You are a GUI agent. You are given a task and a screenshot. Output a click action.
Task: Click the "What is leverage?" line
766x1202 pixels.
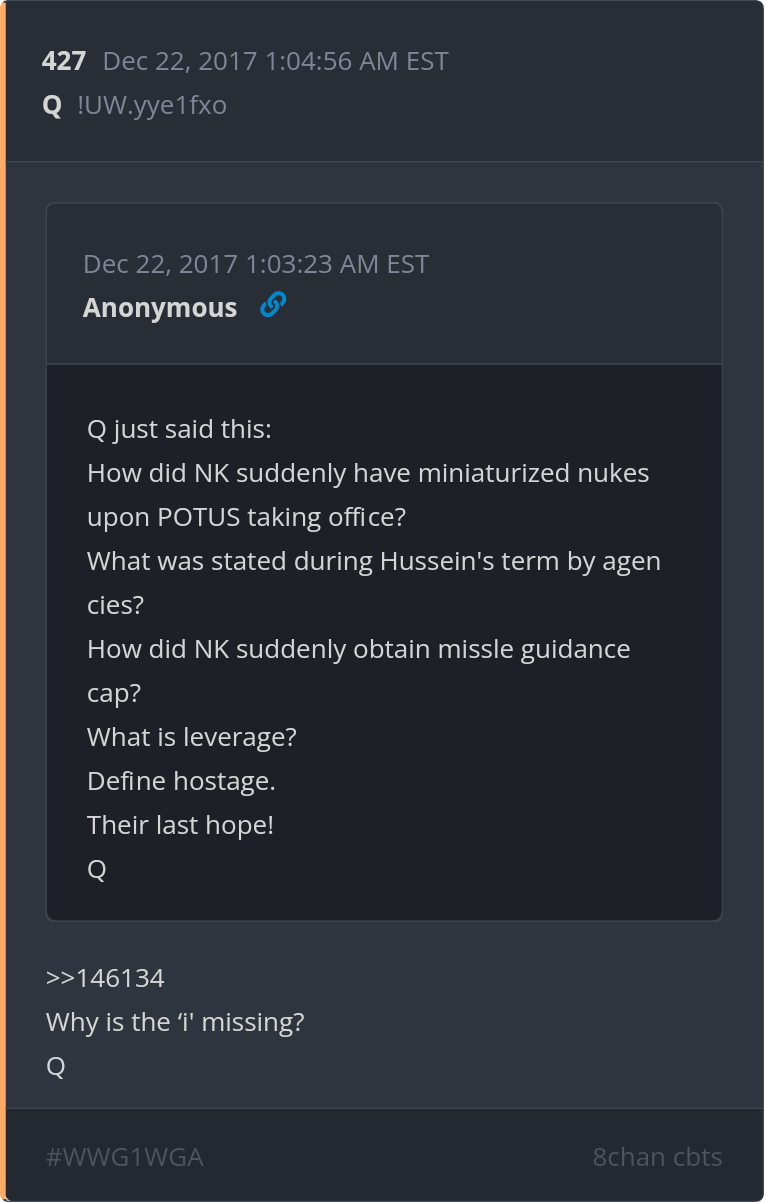192,738
